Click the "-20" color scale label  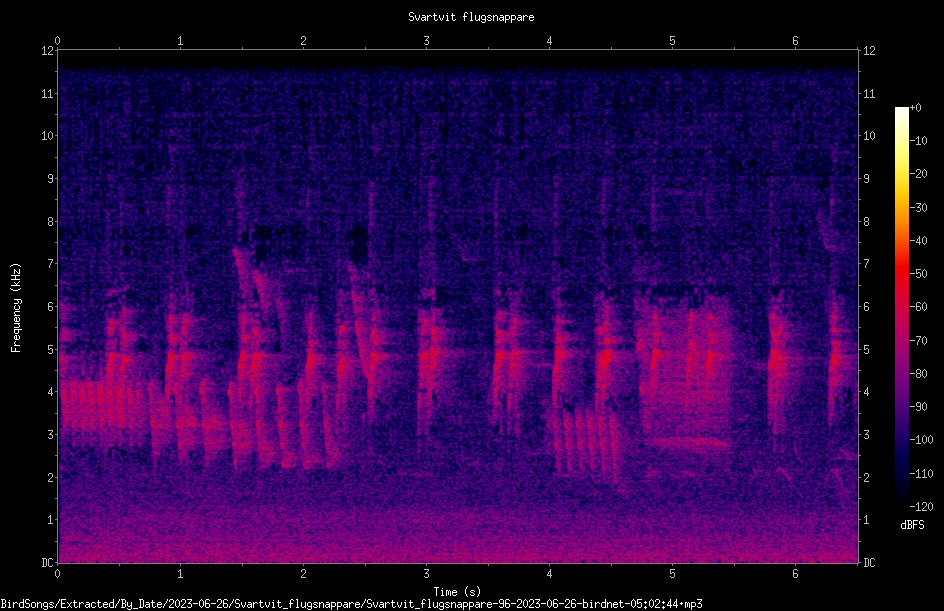[918, 174]
